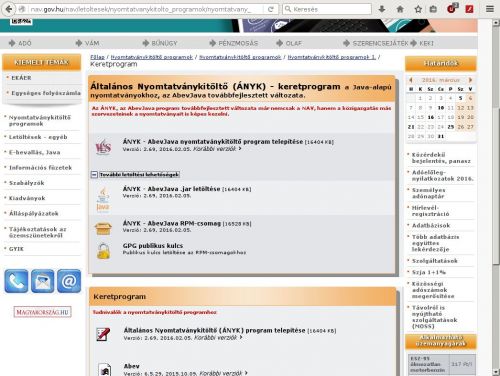Open Adóelőleg-nyilatkozatok 2016 link
This screenshot has height=376, width=500.
[x=443, y=175]
